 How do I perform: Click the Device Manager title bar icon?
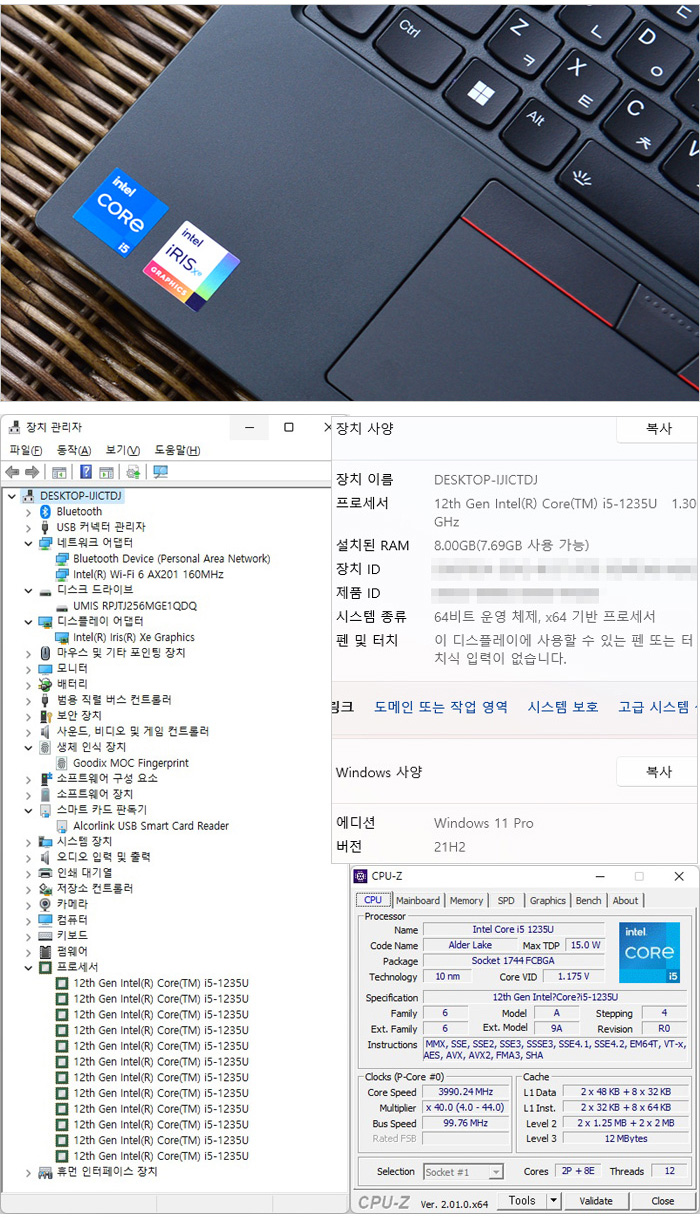[x=12, y=427]
